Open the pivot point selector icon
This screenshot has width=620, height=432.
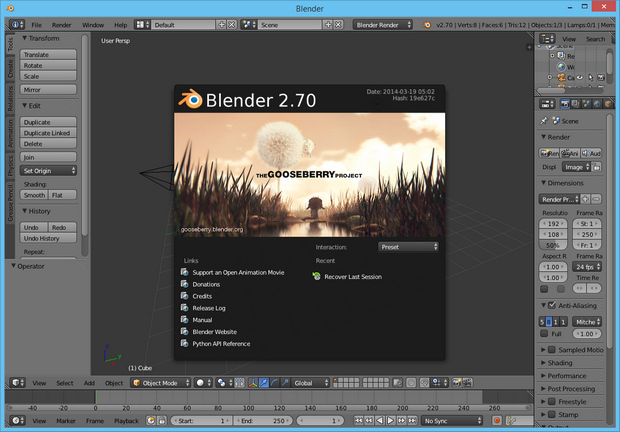[x=223, y=383]
